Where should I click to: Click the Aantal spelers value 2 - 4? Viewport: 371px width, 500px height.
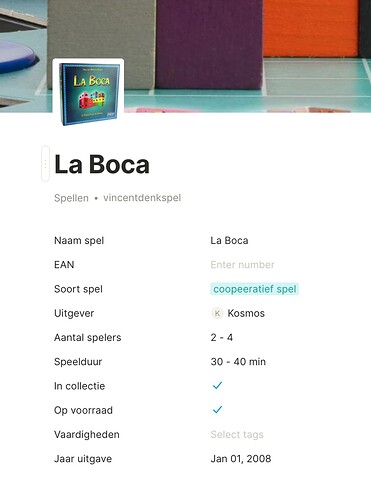click(222, 337)
